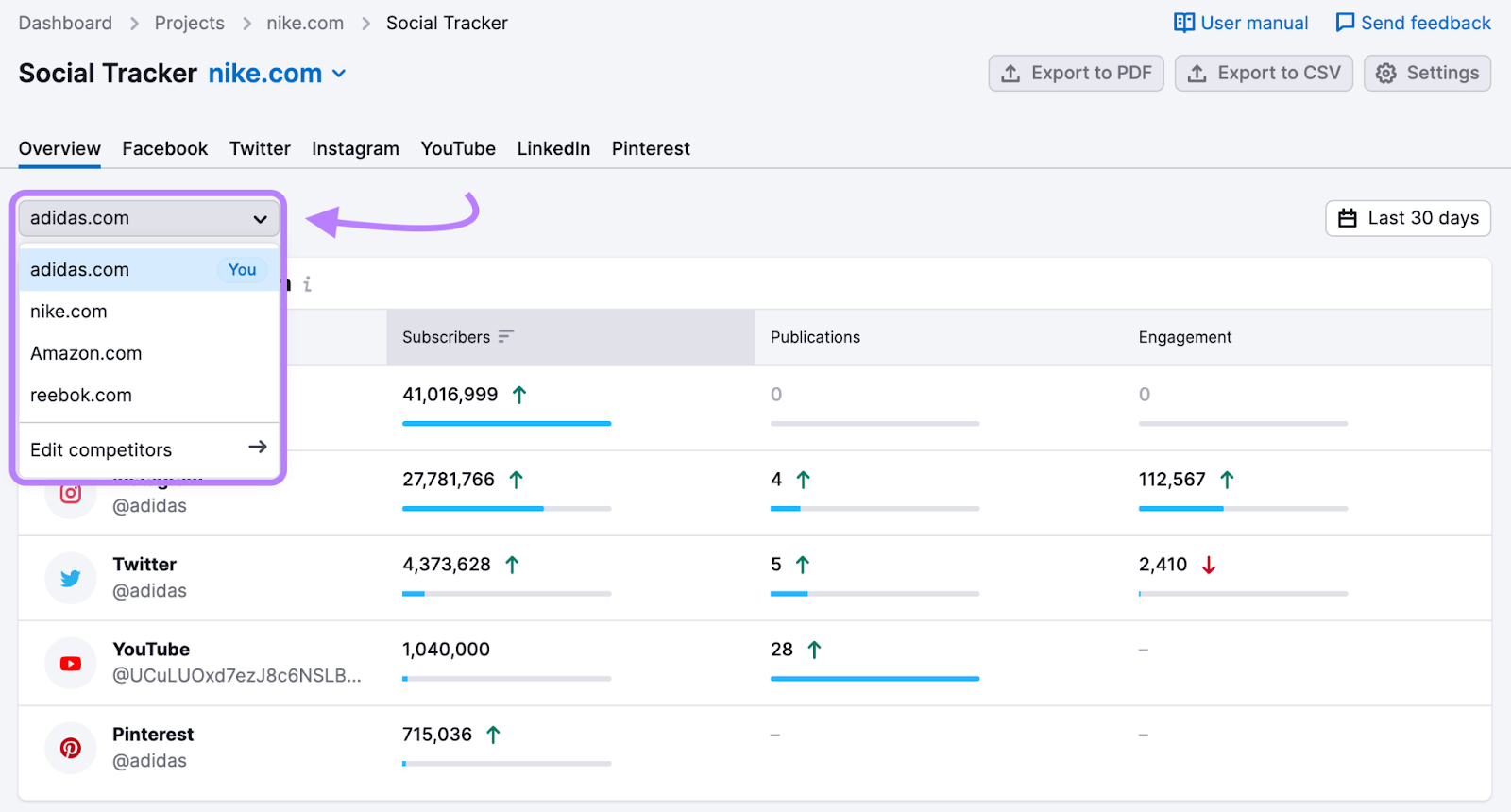The image size is (1511, 812).
Task: Click the Twitter row name
Action: pos(144,565)
